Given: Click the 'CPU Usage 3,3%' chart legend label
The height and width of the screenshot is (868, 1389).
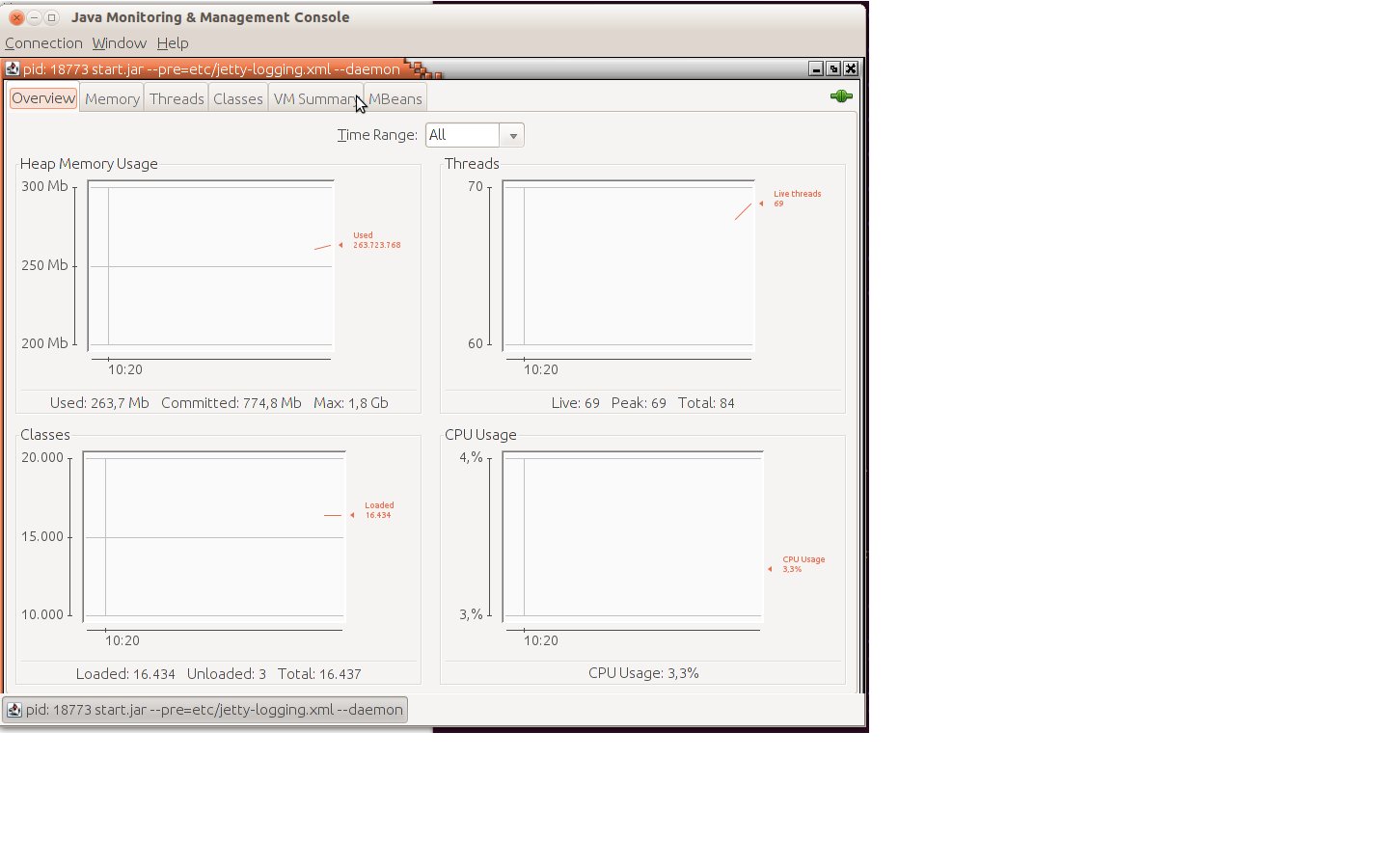Looking at the screenshot, I should 803,564.
